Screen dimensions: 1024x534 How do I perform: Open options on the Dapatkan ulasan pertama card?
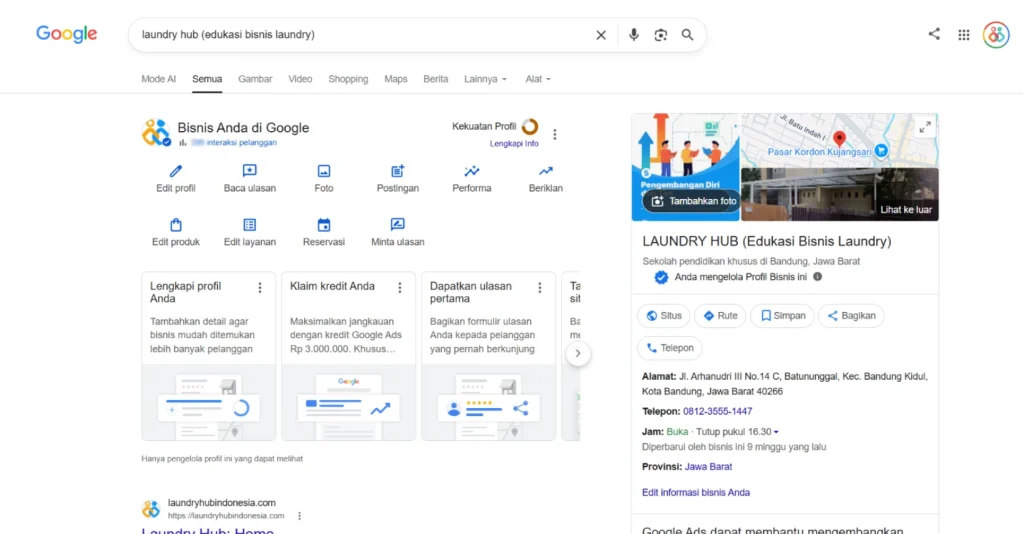point(539,288)
